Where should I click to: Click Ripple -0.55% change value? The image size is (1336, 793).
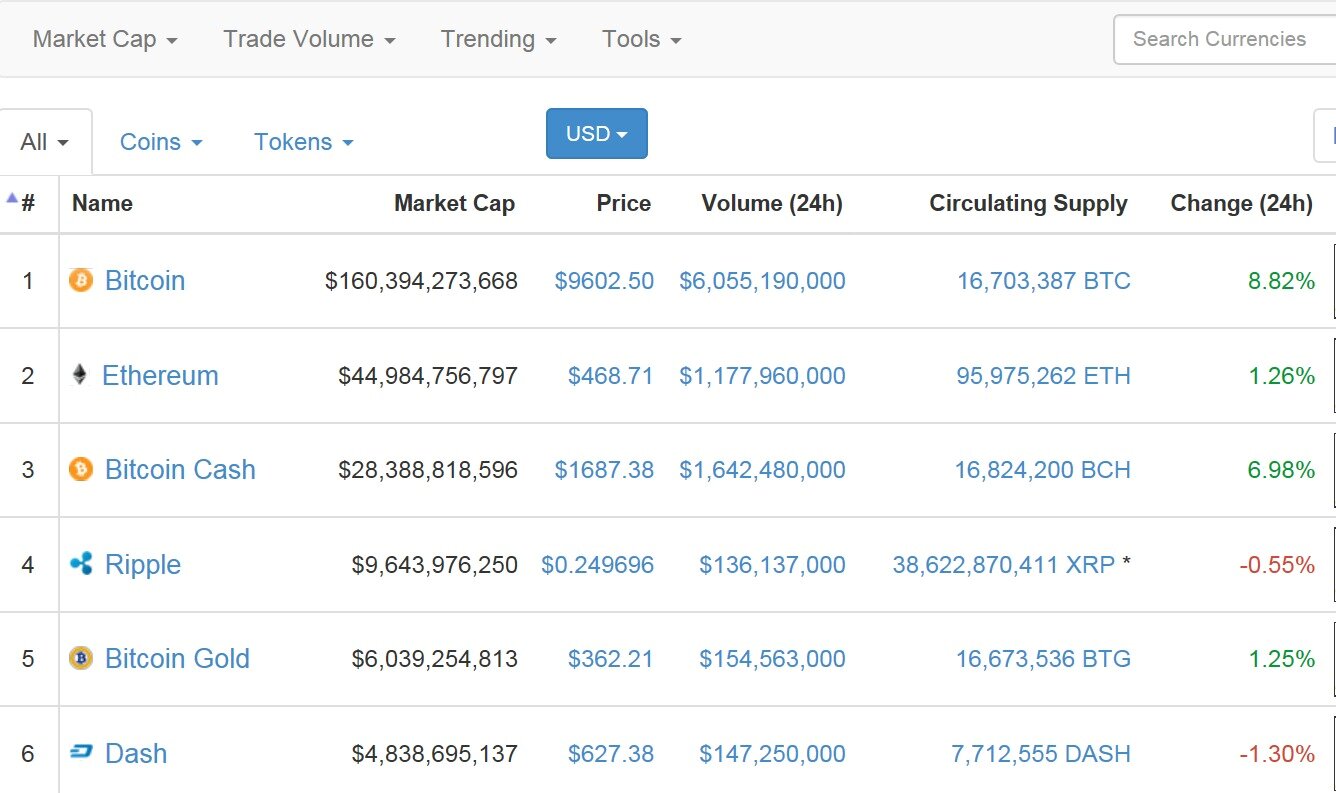(1277, 565)
